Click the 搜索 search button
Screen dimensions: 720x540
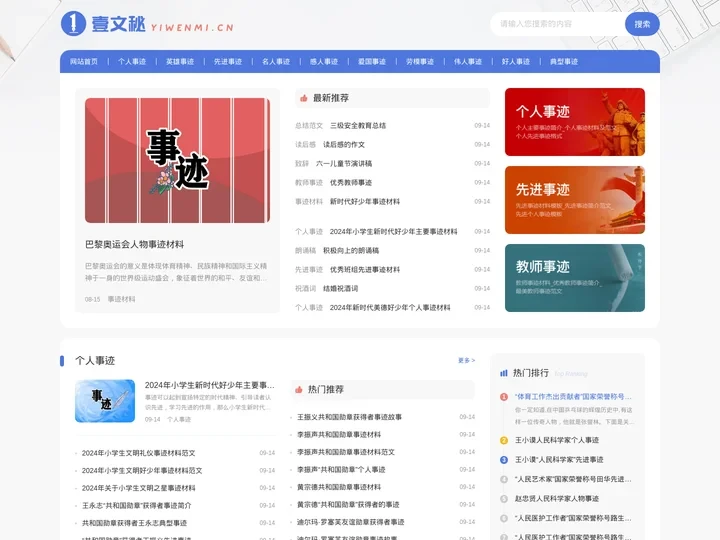coord(642,24)
